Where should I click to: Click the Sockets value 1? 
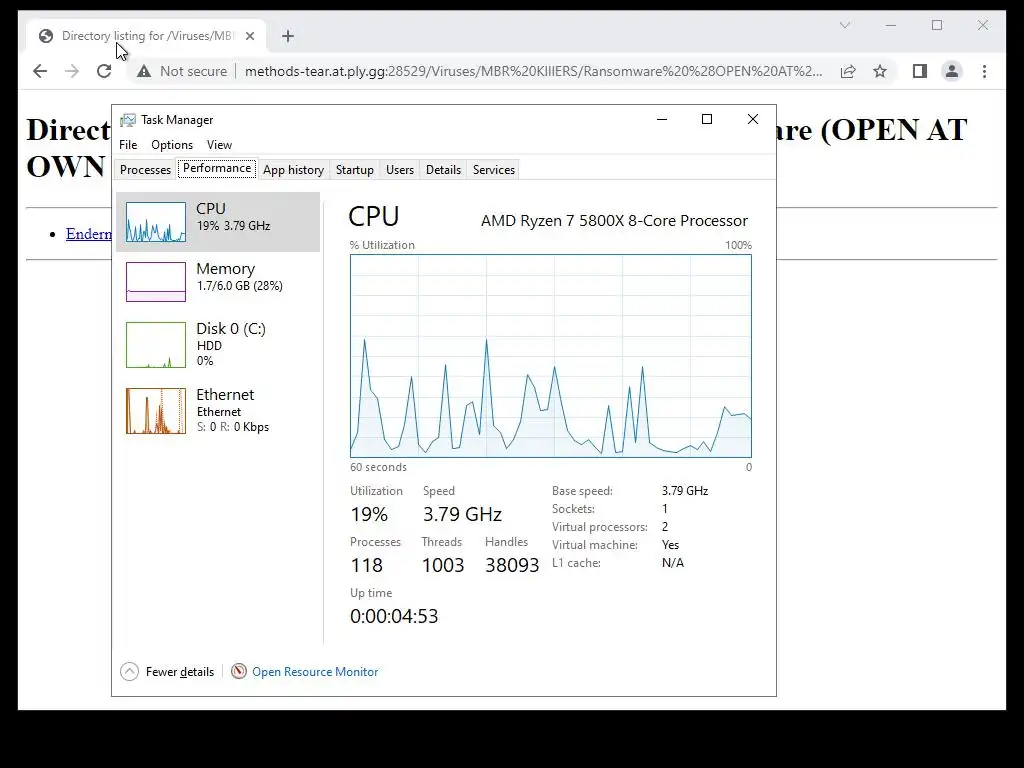pyautogui.click(x=665, y=509)
